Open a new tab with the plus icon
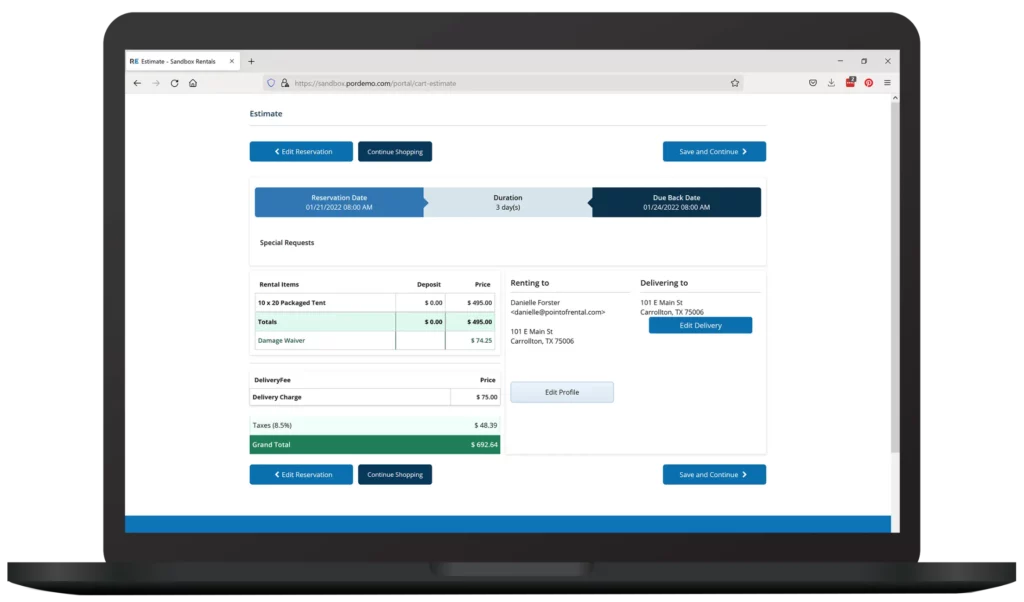This screenshot has height=602, width=1024. pos(251,61)
